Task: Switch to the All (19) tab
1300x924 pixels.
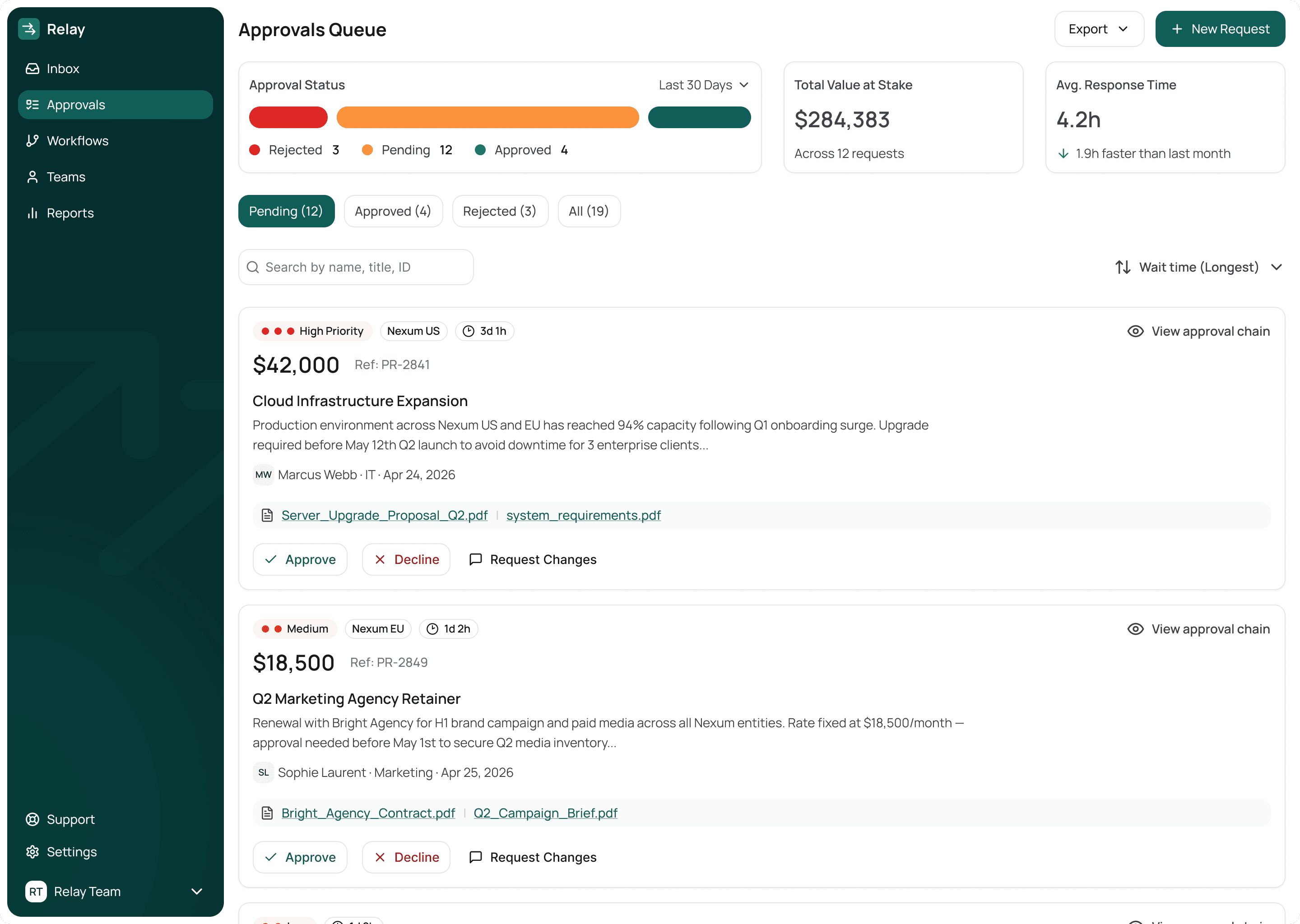Action: (x=589, y=211)
